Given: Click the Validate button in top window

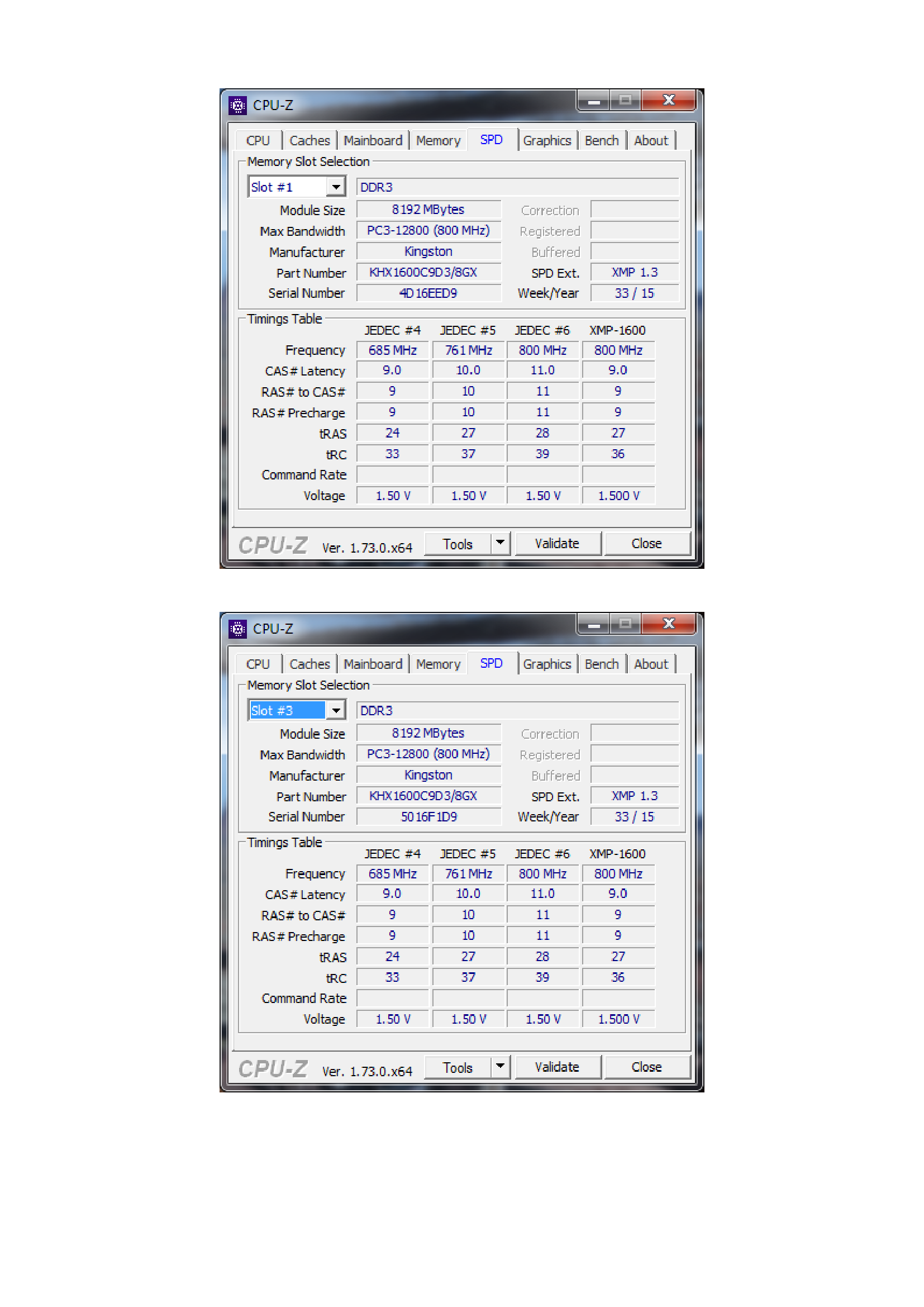Looking at the screenshot, I should tap(557, 544).
